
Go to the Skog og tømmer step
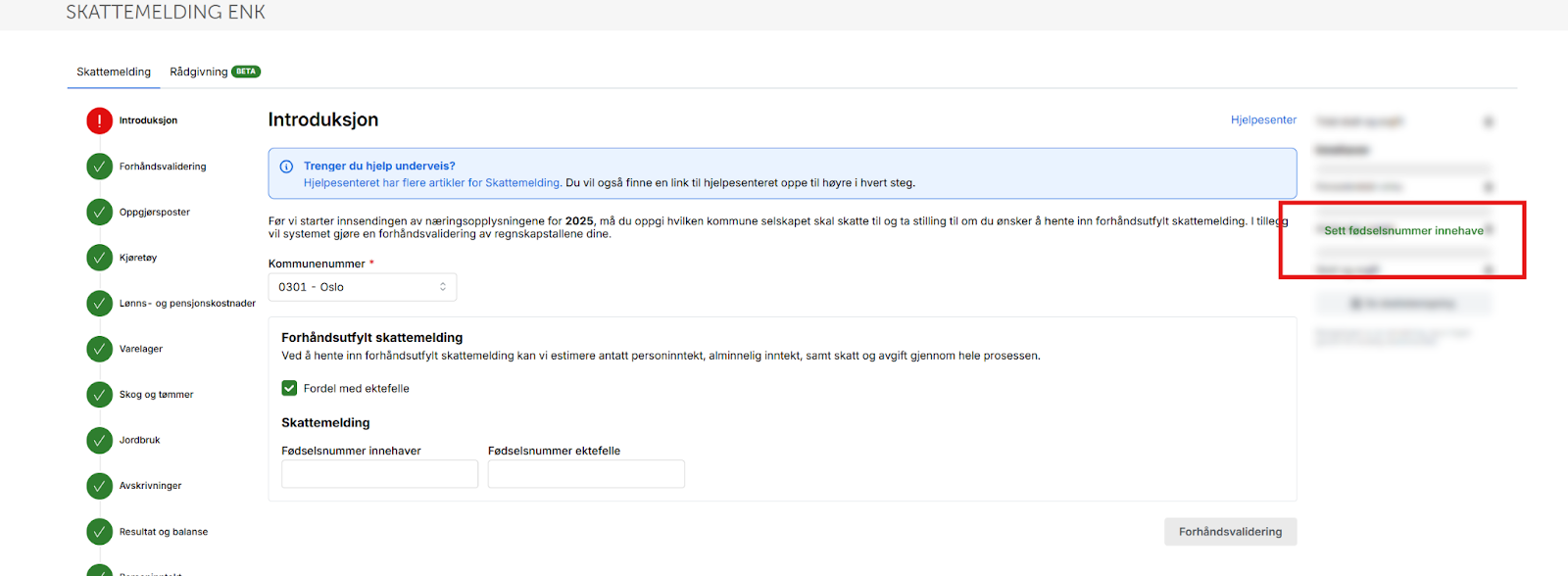coord(156,395)
